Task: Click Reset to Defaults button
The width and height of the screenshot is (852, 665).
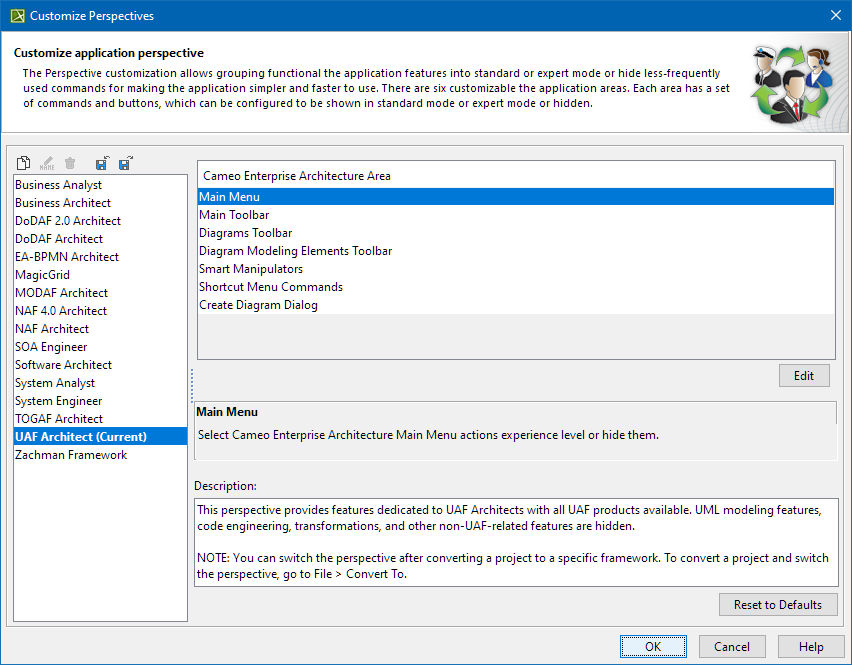Action: pos(777,605)
